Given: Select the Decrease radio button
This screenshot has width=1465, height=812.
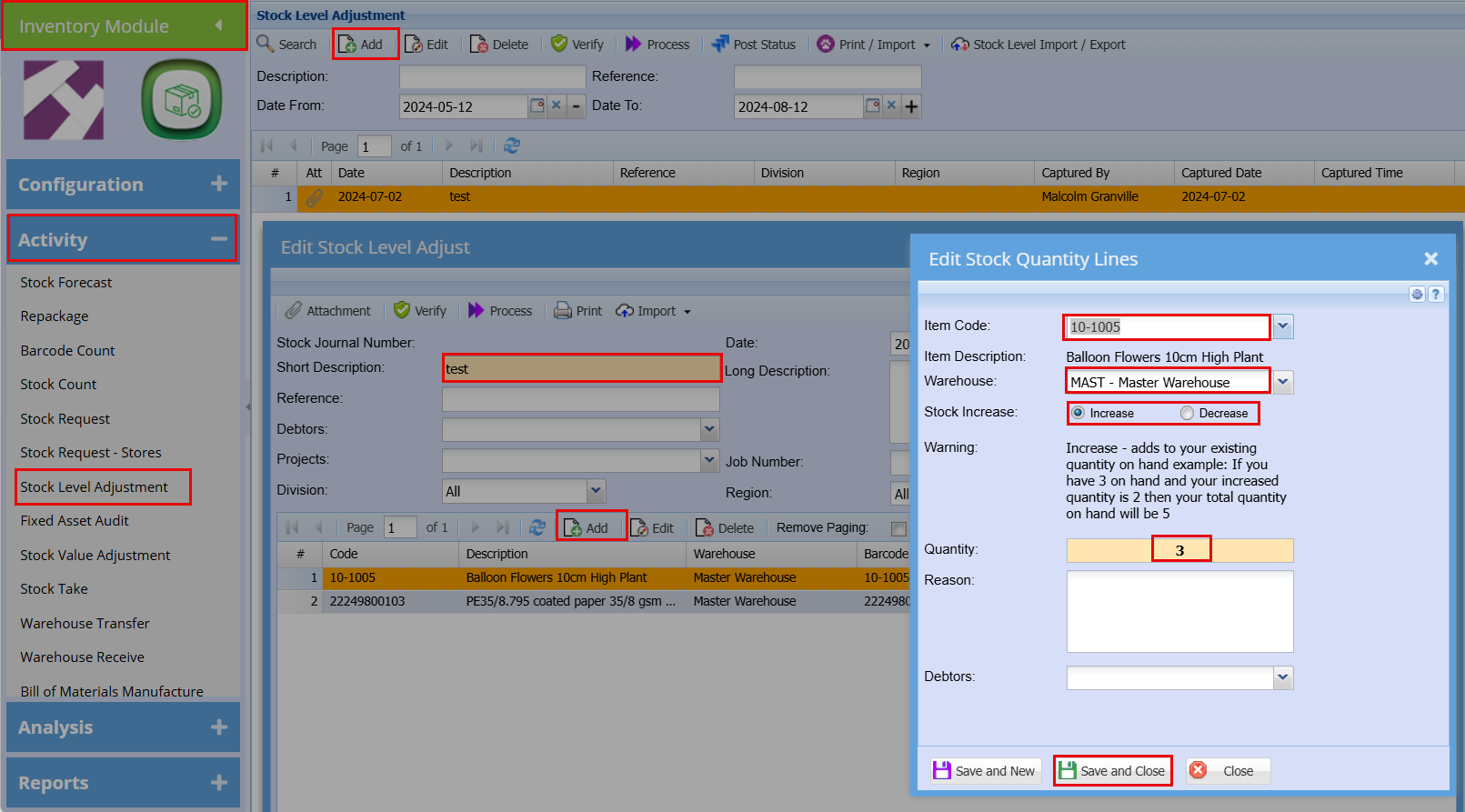Looking at the screenshot, I should 1187,413.
